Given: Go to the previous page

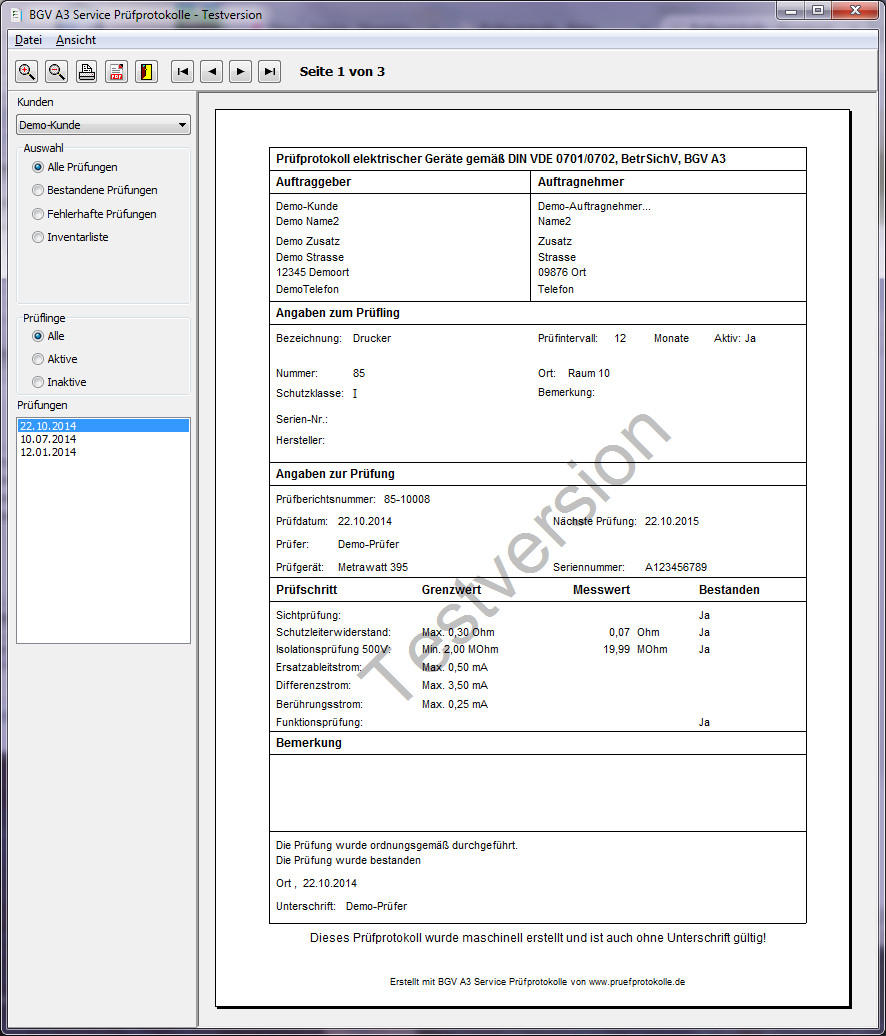Looking at the screenshot, I should [211, 71].
